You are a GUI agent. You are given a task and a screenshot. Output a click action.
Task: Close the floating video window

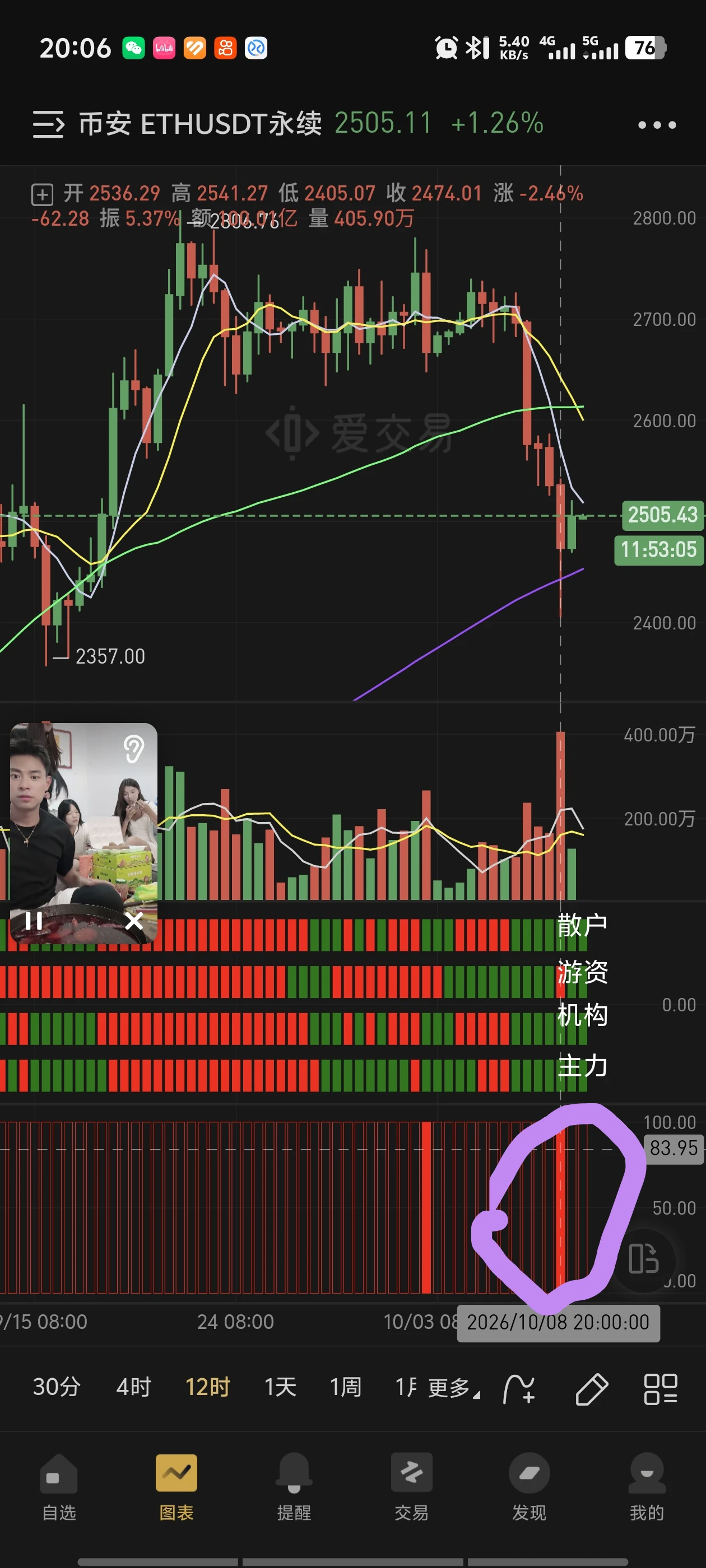coord(134,921)
